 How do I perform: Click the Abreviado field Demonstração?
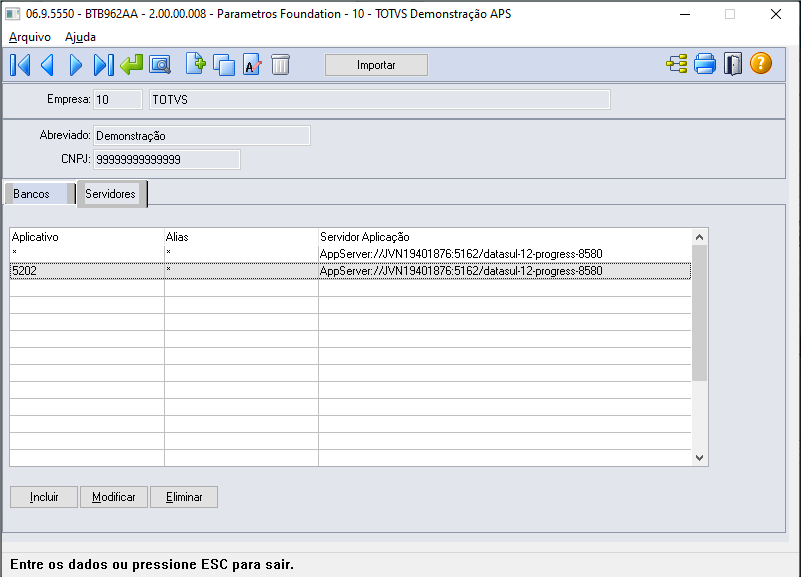pos(202,136)
